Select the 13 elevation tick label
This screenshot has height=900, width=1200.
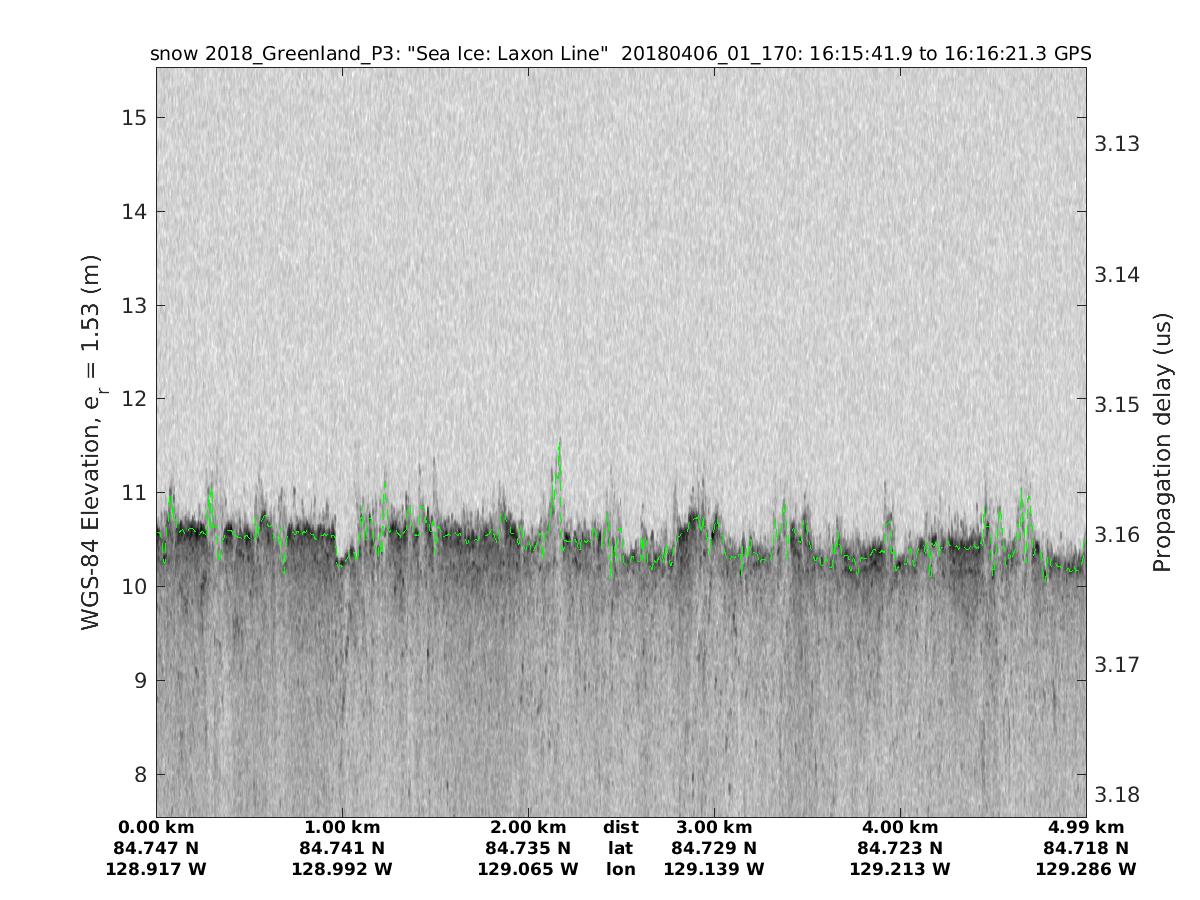click(134, 306)
